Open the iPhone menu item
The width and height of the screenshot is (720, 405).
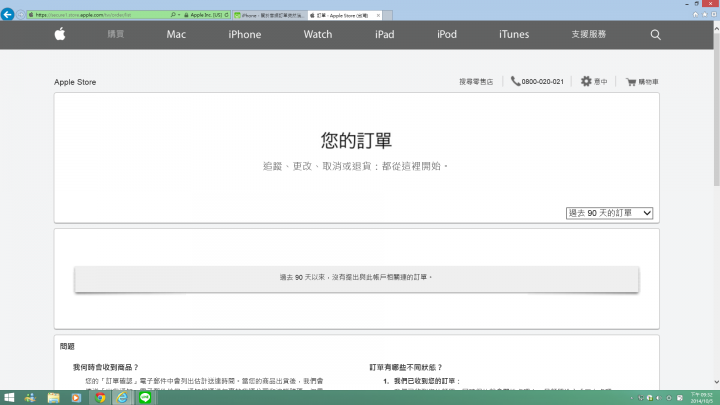(x=245, y=34)
